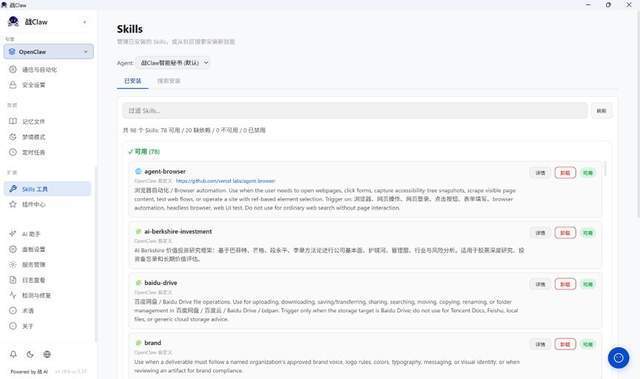Expand the small arrow next to the Claw title

pyautogui.click(x=84, y=22)
